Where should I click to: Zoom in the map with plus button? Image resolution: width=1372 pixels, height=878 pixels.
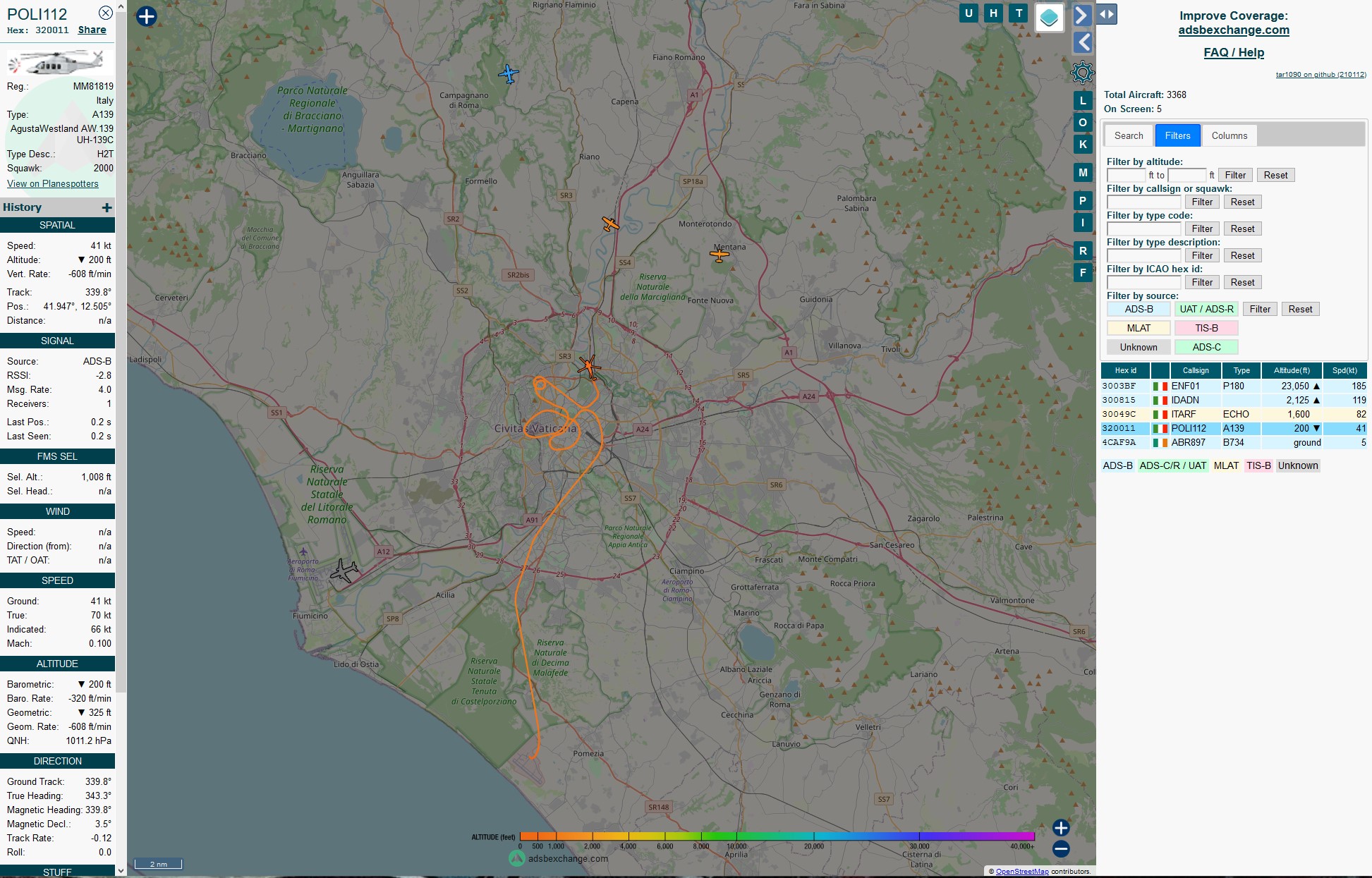click(1061, 828)
